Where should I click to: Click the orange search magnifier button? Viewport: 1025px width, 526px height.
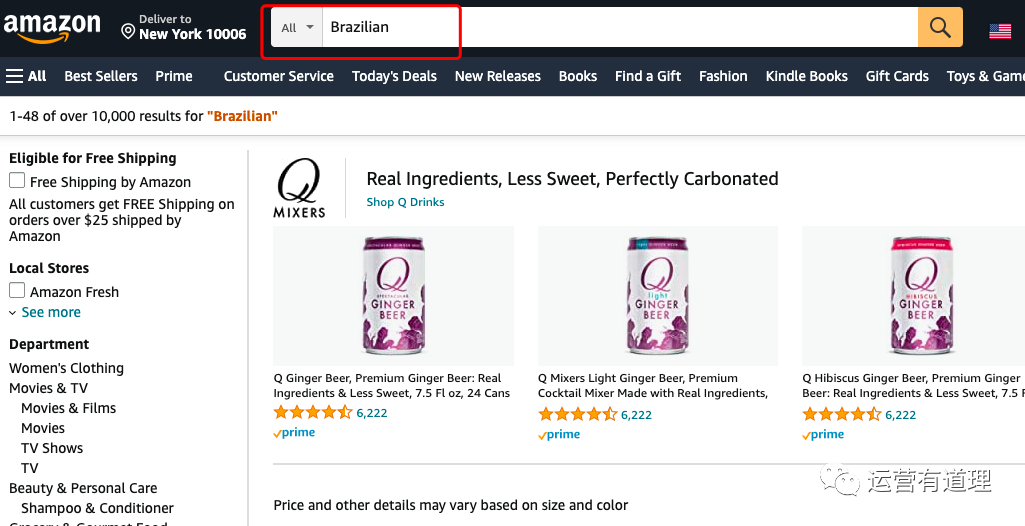click(940, 27)
